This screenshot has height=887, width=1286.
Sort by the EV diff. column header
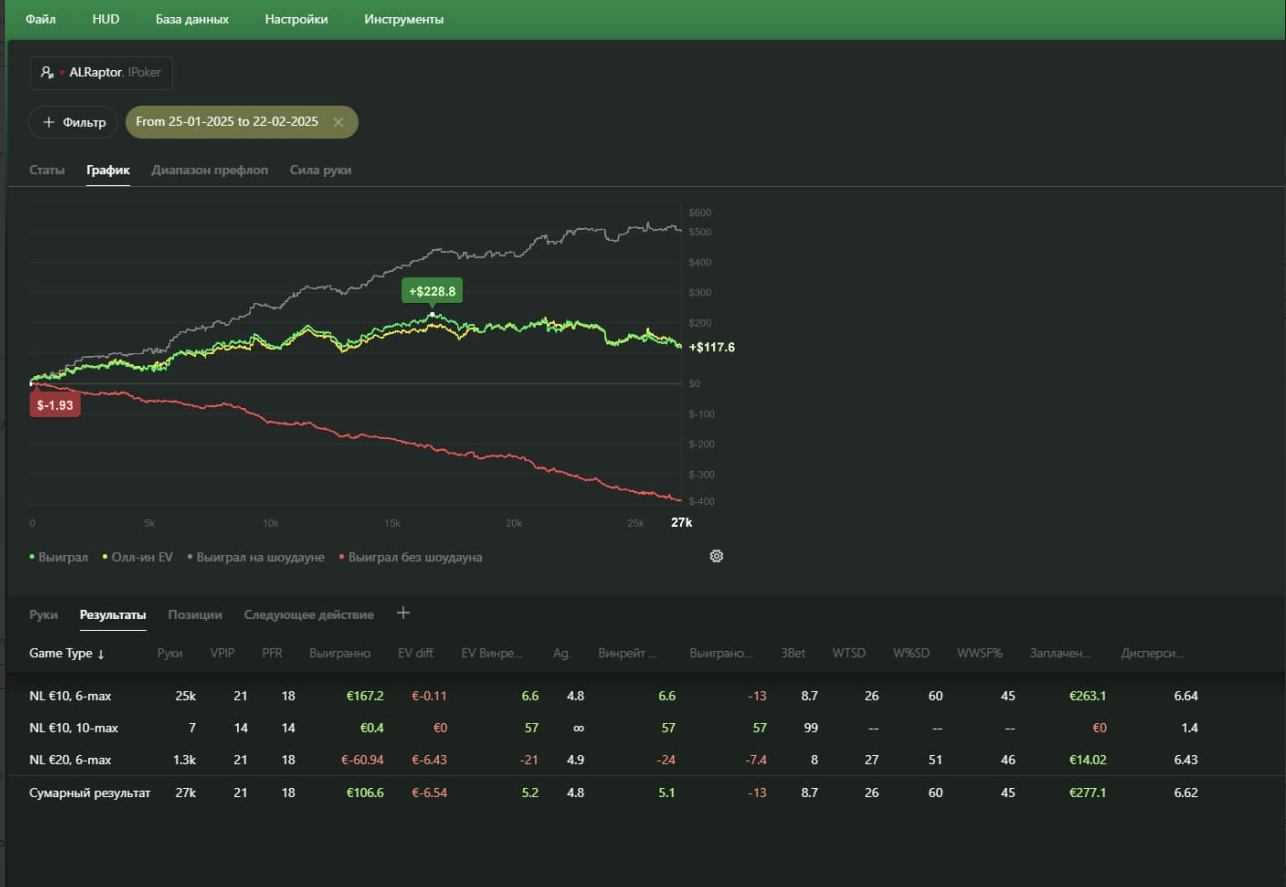tap(416, 653)
